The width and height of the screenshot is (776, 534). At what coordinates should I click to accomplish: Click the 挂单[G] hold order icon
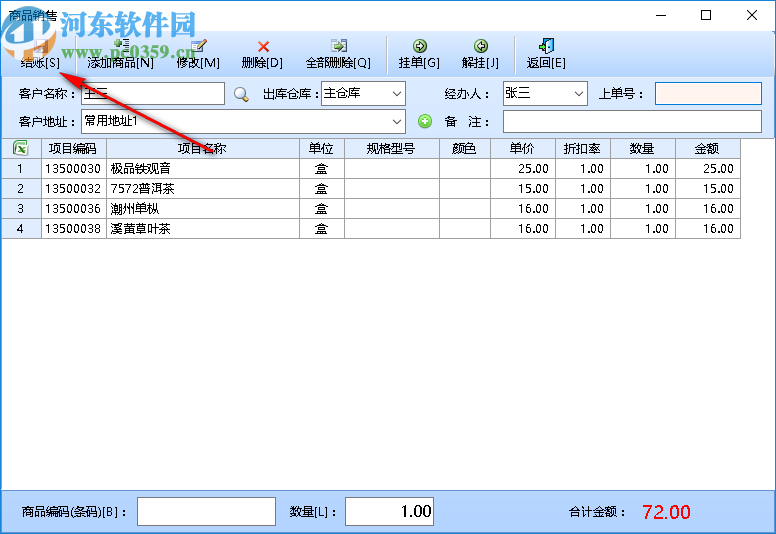click(x=420, y=46)
